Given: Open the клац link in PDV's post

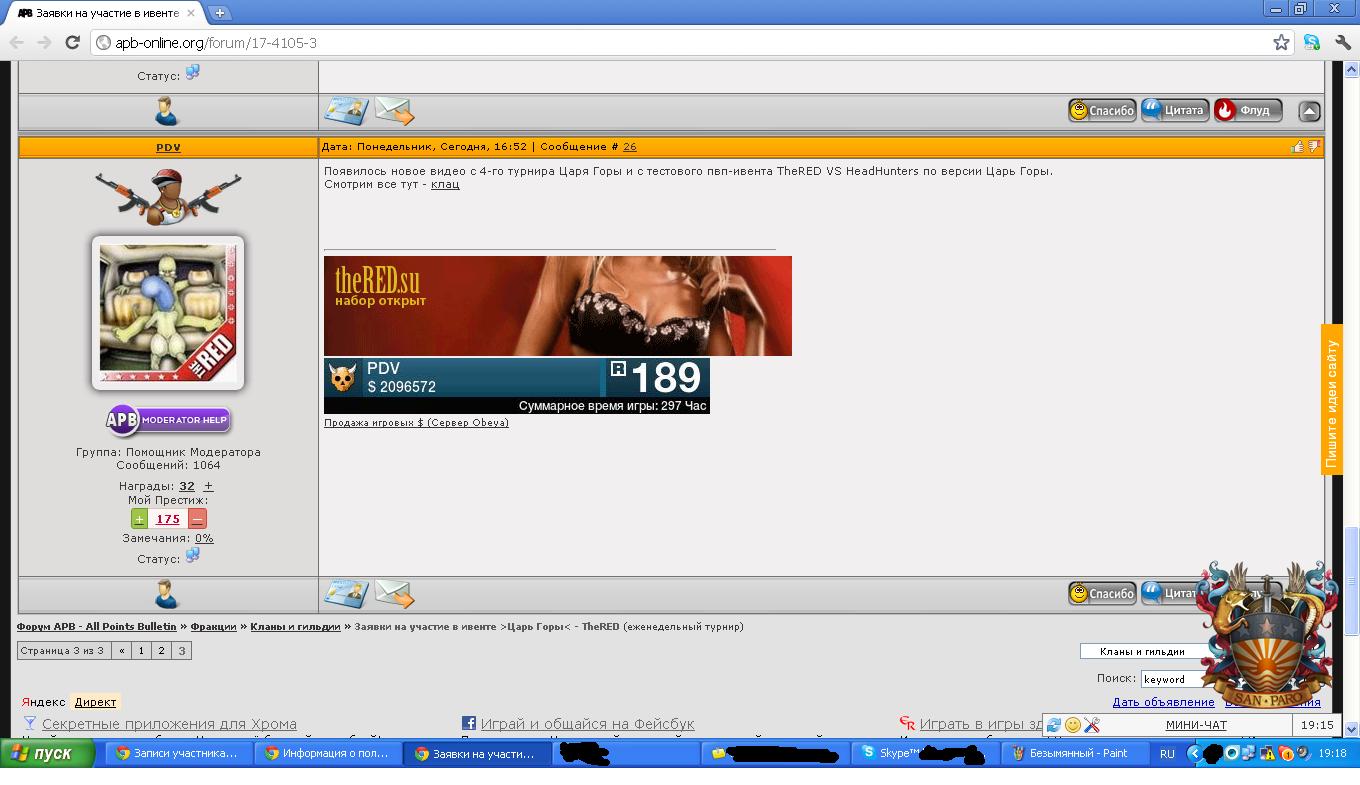Looking at the screenshot, I should coord(445,184).
